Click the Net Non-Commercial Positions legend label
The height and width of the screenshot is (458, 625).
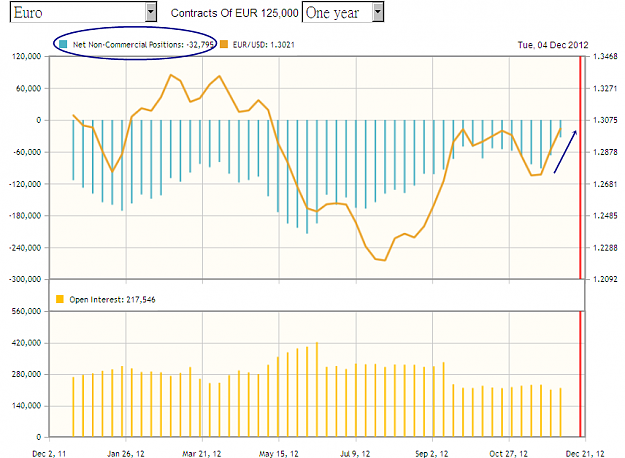[x=143, y=45]
